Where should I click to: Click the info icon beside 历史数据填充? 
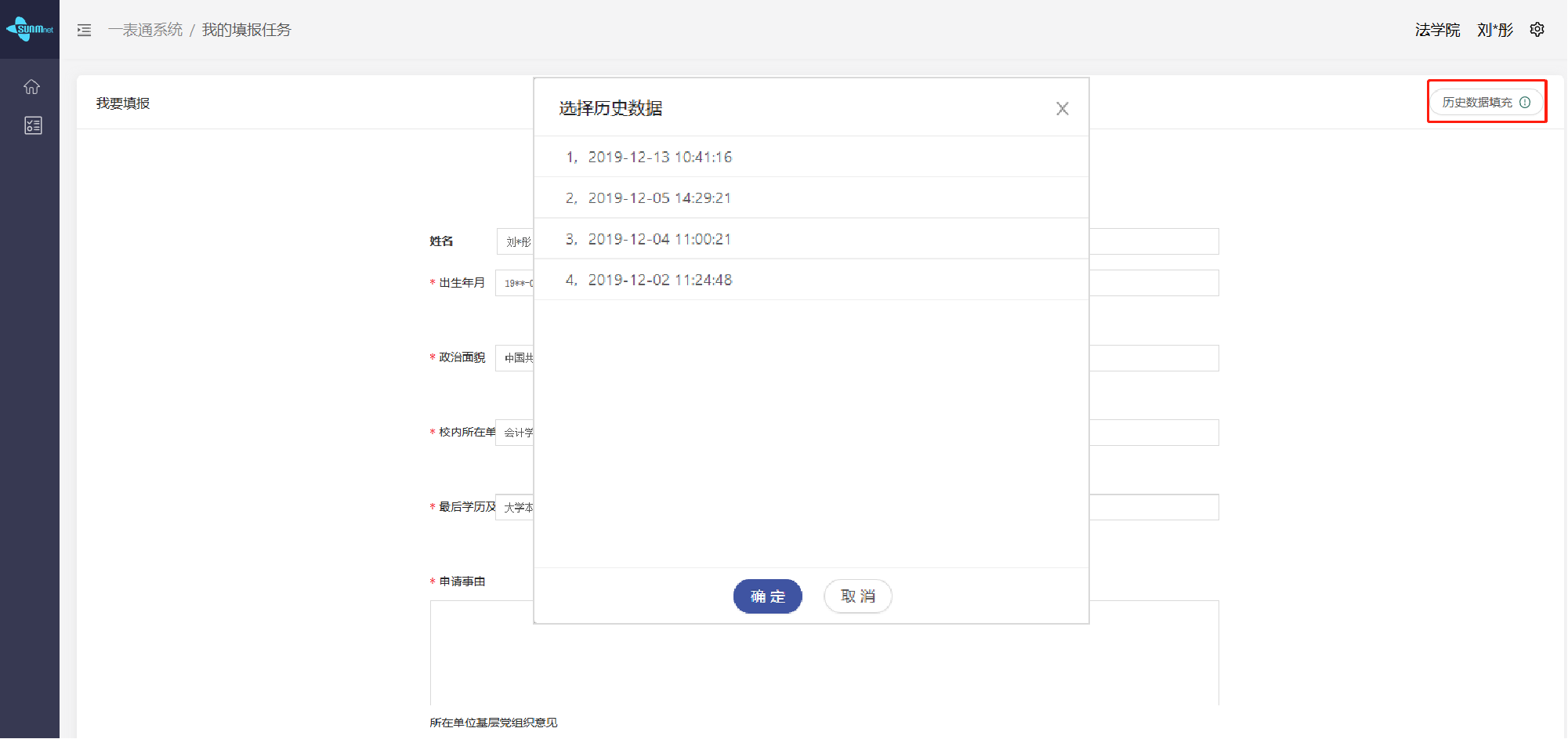point(1525,103)
